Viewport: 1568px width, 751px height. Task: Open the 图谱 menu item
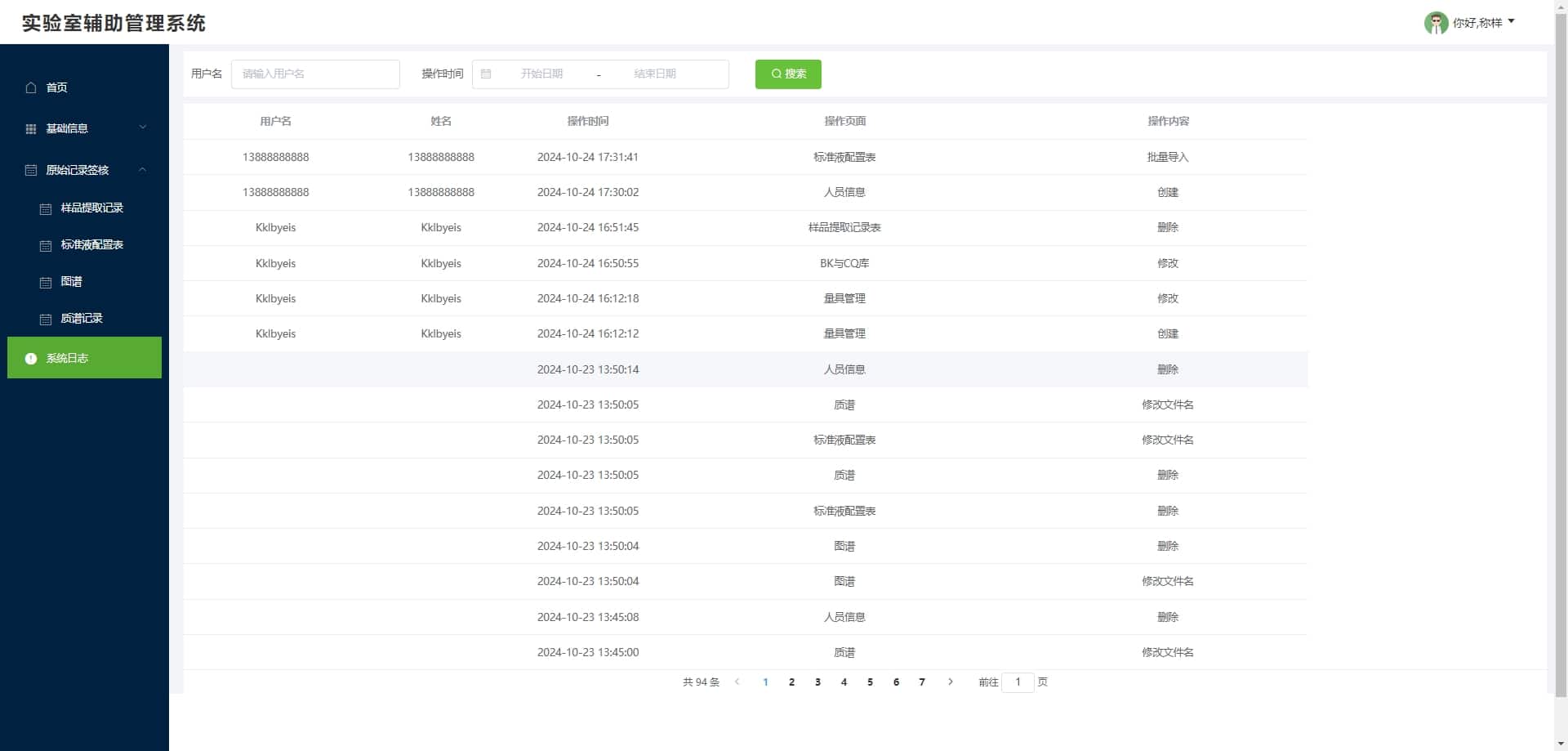point(85,281)
